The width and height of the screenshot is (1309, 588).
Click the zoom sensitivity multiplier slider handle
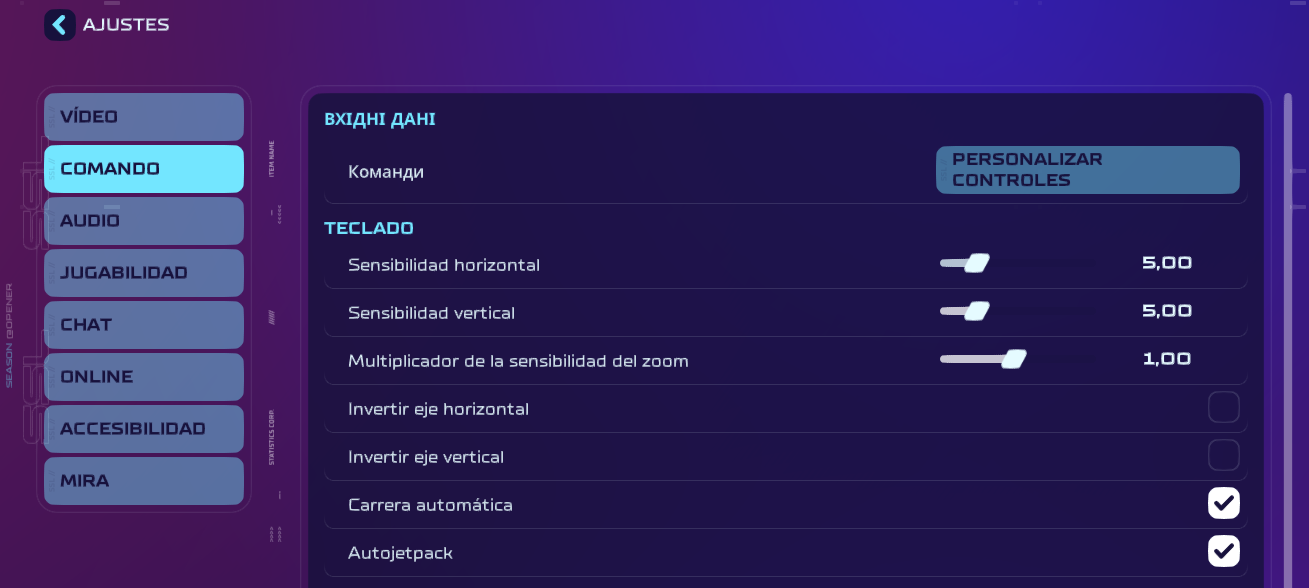coord(1014,359)
